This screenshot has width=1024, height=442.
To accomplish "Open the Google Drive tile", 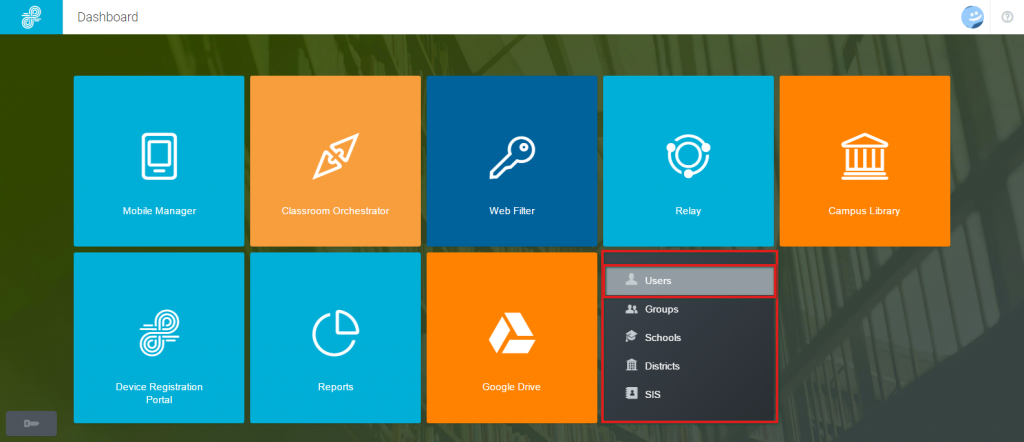I will pyautogui.click(x=511, y=338).
